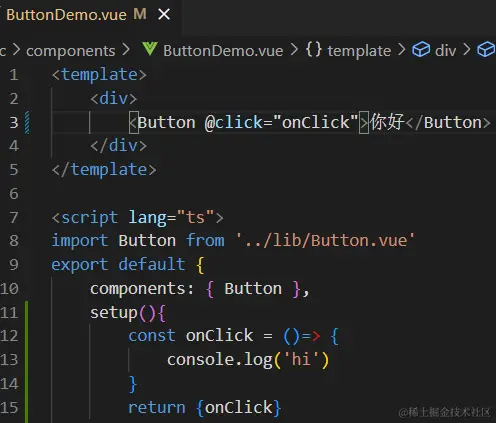Select the div breadcrumb segment
Viewport: 496px width, 423px height.
click(x=445, y=51)
